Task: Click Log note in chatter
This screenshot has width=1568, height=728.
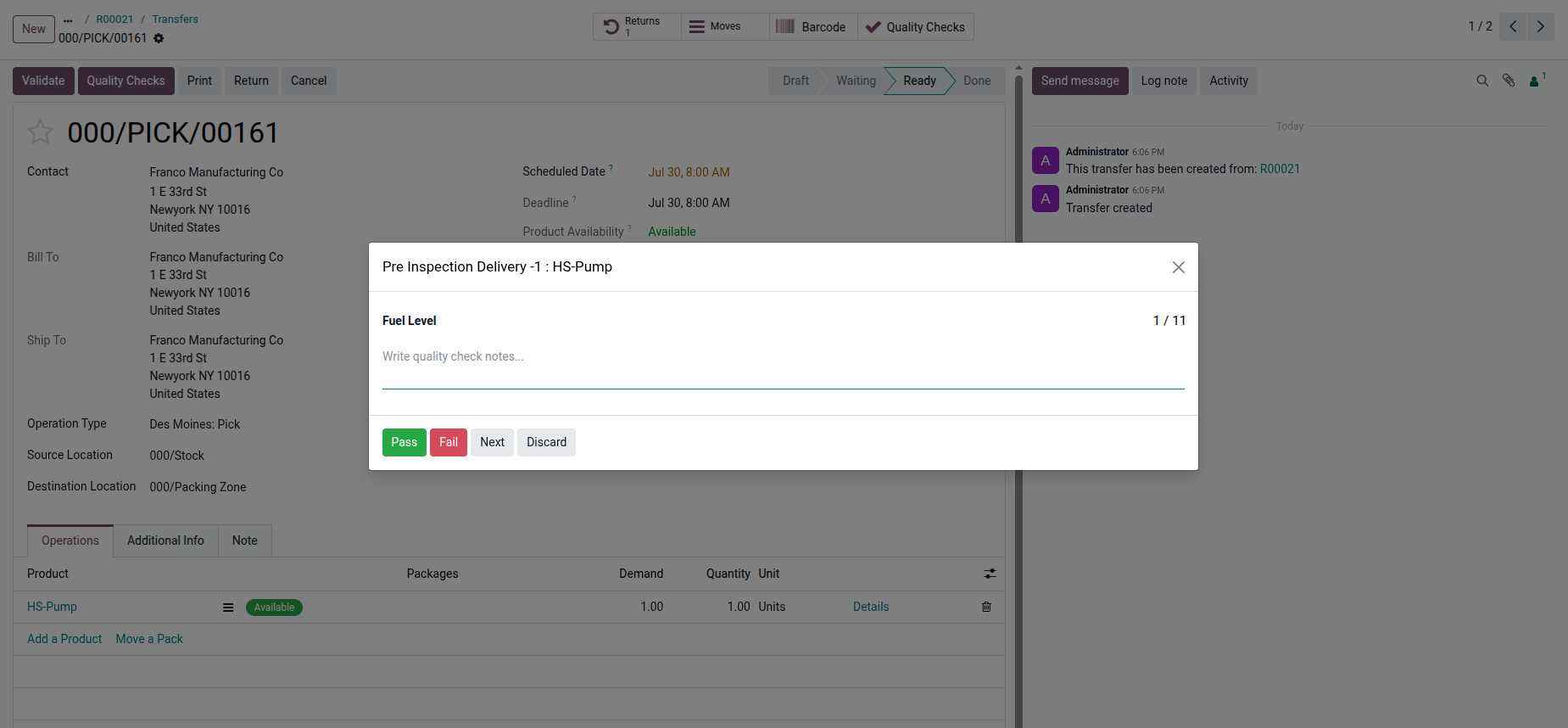Action: 1164,81
